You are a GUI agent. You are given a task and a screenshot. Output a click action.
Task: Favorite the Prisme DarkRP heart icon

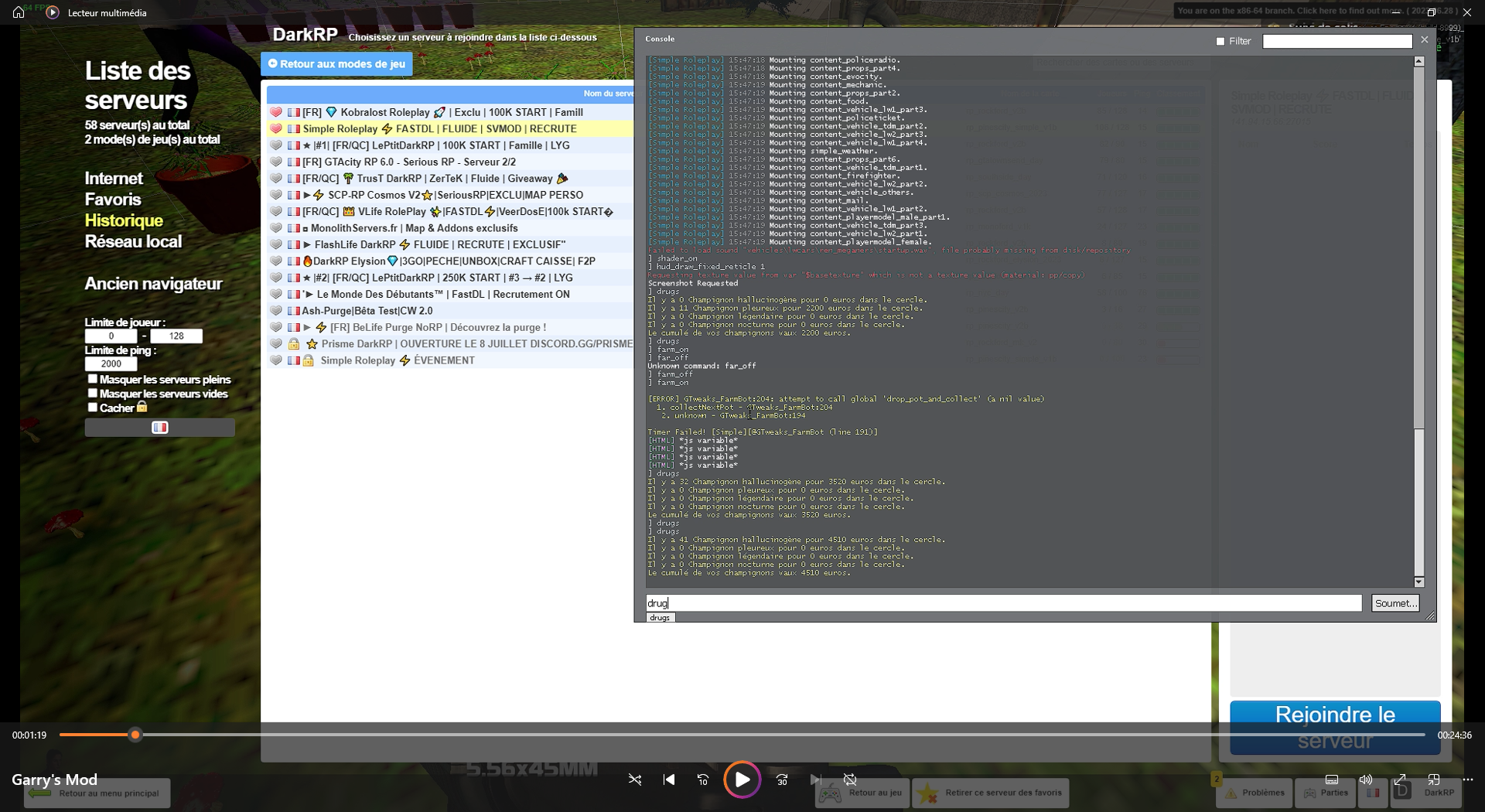(276, 343)
